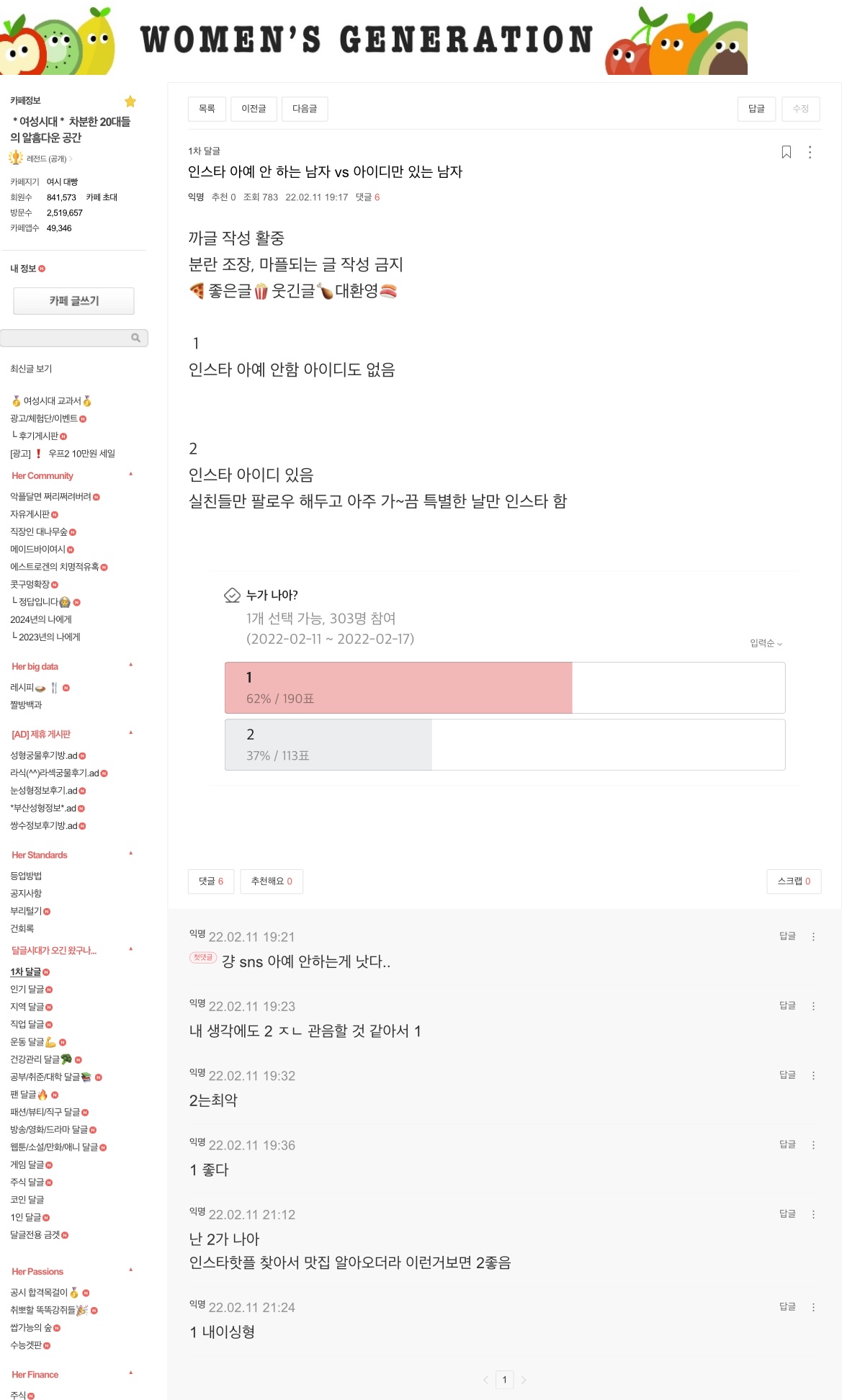
Task: Collapse the Her Community section
Action: pos(130,475)
